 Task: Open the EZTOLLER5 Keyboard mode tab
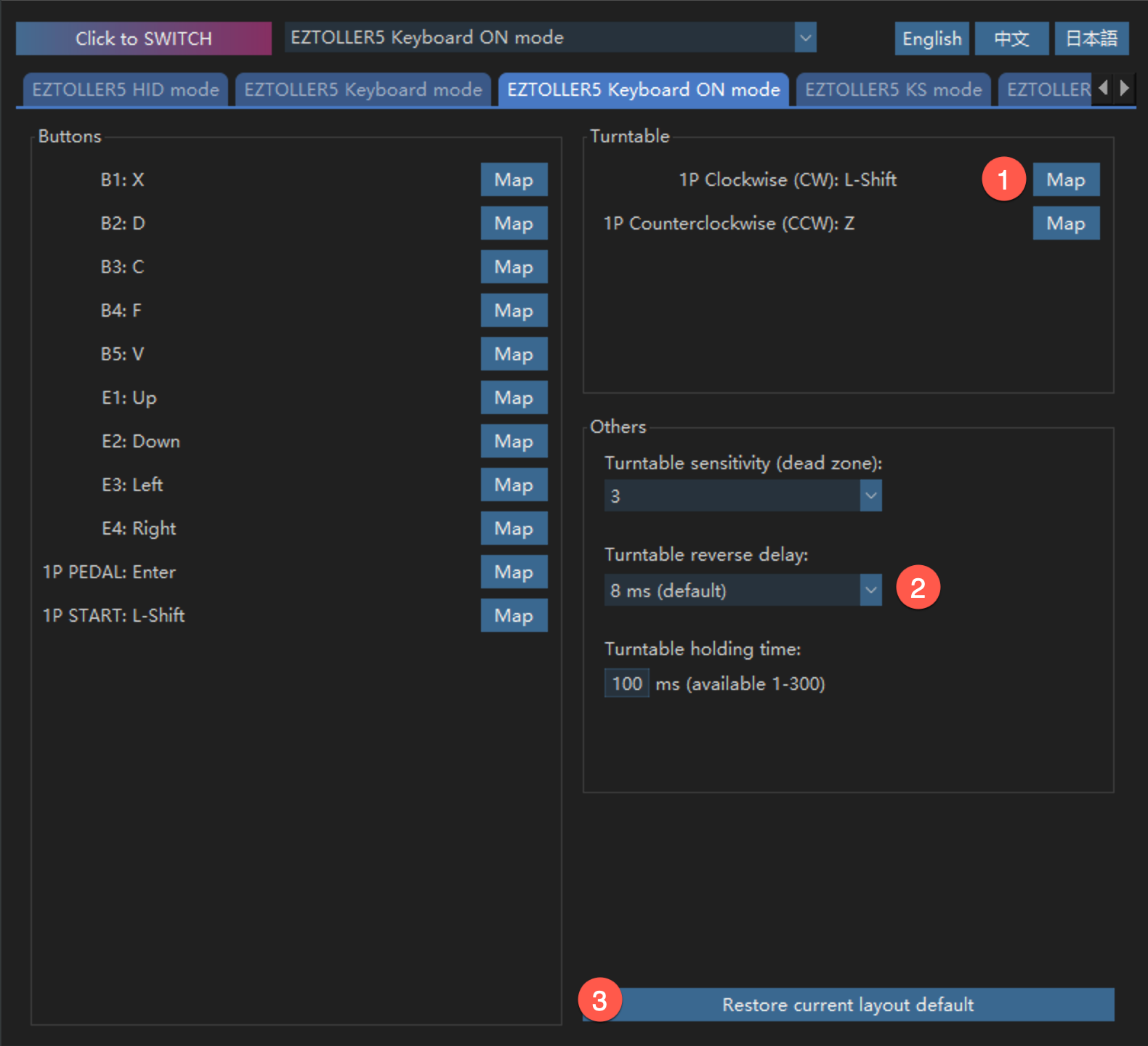point(363,90)
